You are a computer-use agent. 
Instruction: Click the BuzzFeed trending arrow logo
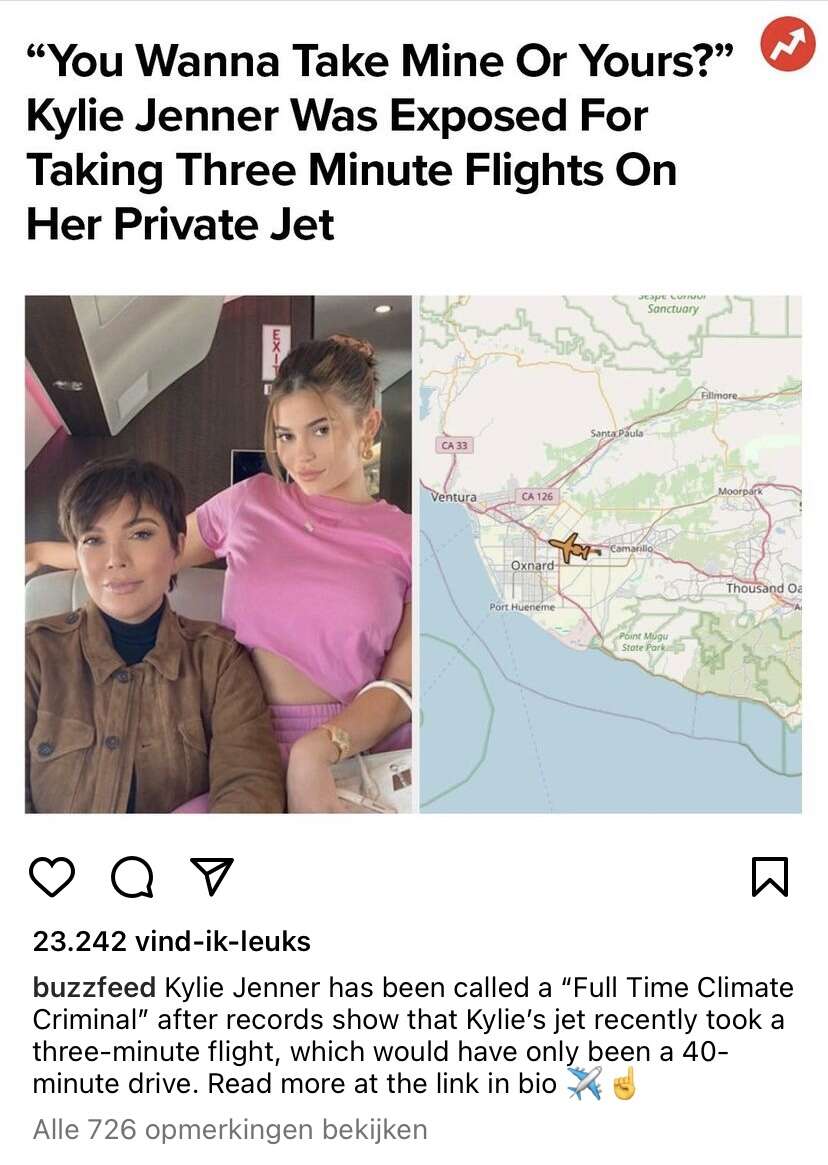[x=788, y=45]
